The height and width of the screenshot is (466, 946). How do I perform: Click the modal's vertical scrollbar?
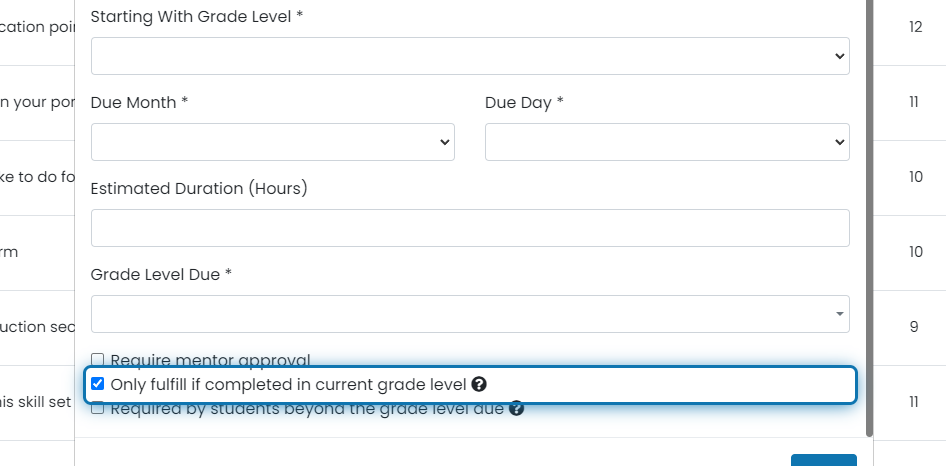click(x=869, y=217)
